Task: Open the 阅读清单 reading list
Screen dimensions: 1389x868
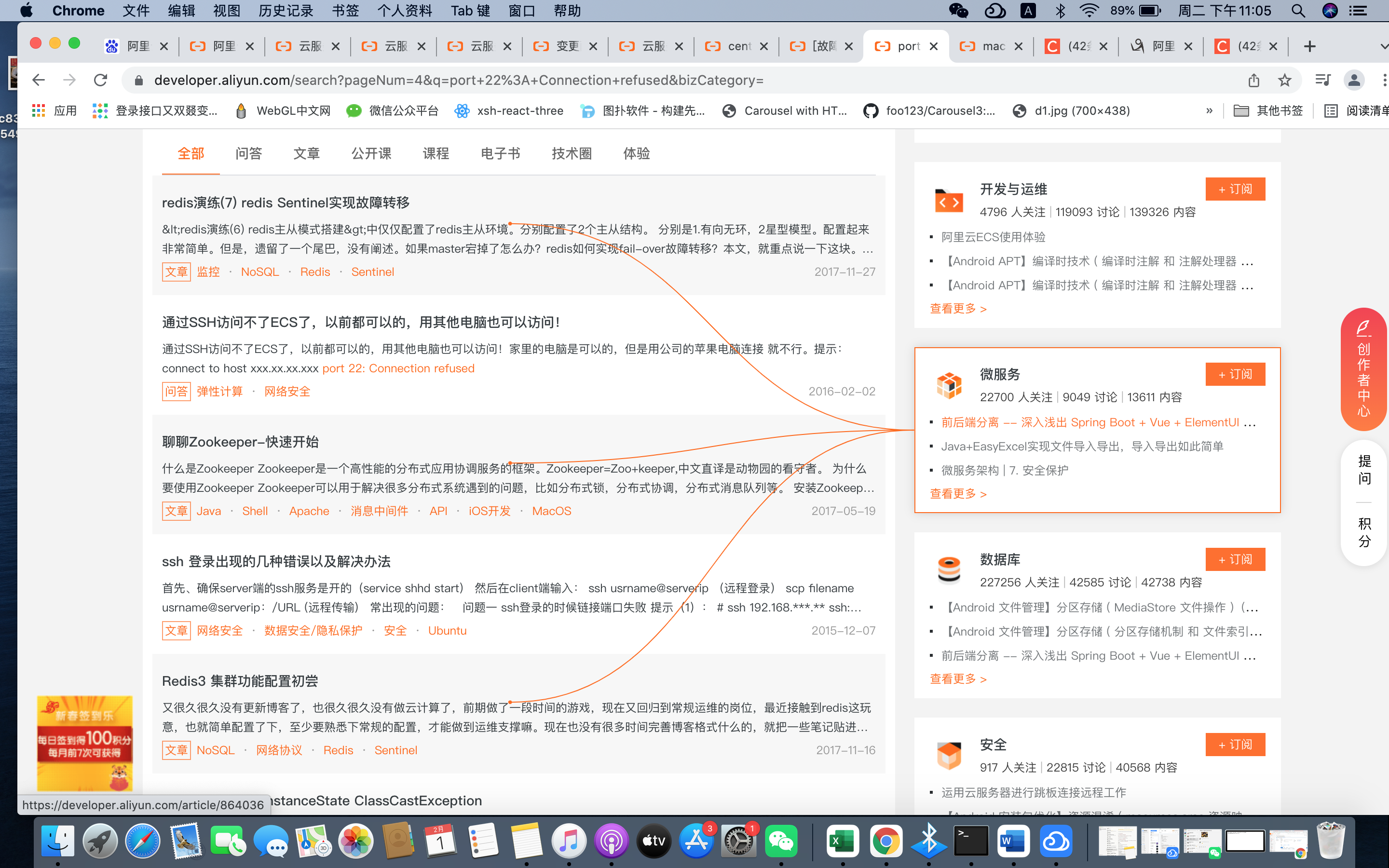Action: 1356,111
